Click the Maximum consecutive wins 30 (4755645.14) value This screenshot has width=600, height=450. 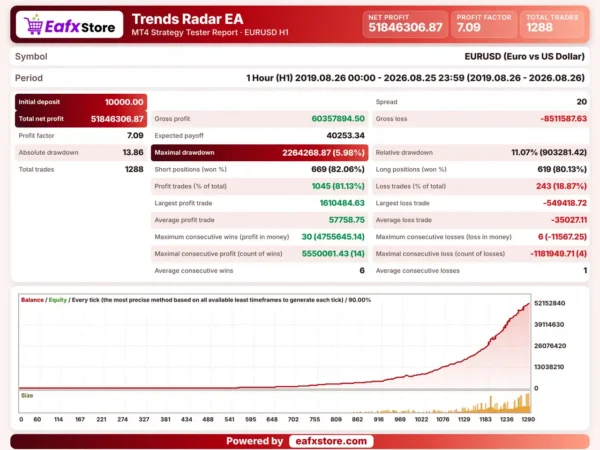click(333, 237)
